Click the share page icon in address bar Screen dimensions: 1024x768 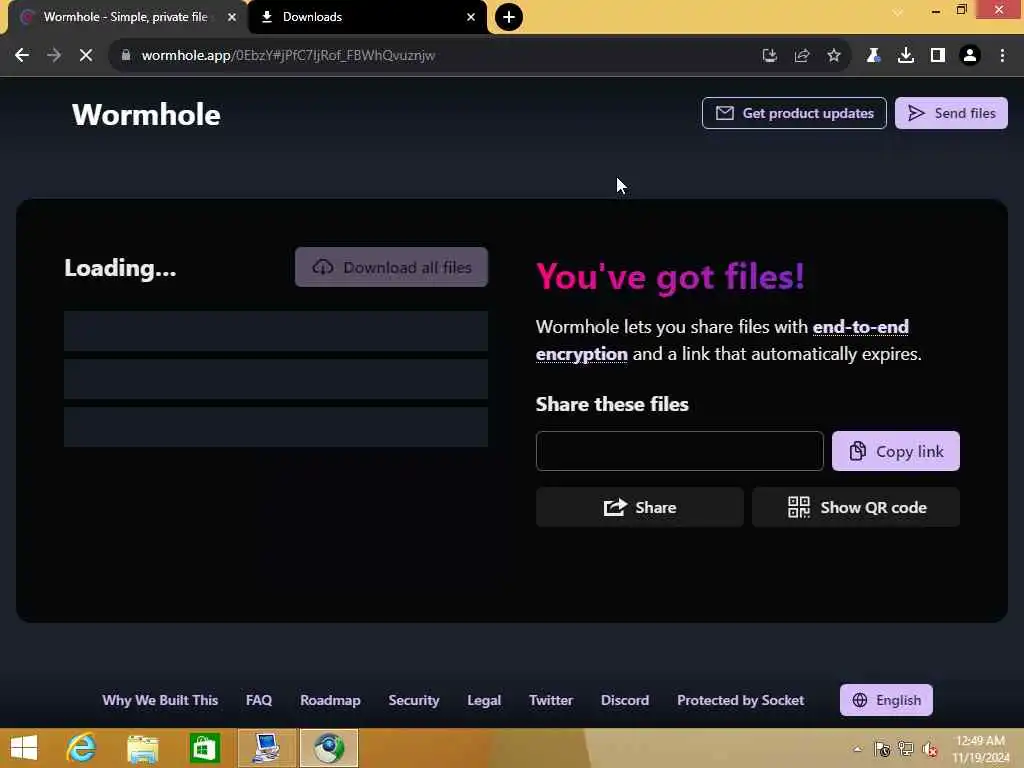click(x=802, y=56)
